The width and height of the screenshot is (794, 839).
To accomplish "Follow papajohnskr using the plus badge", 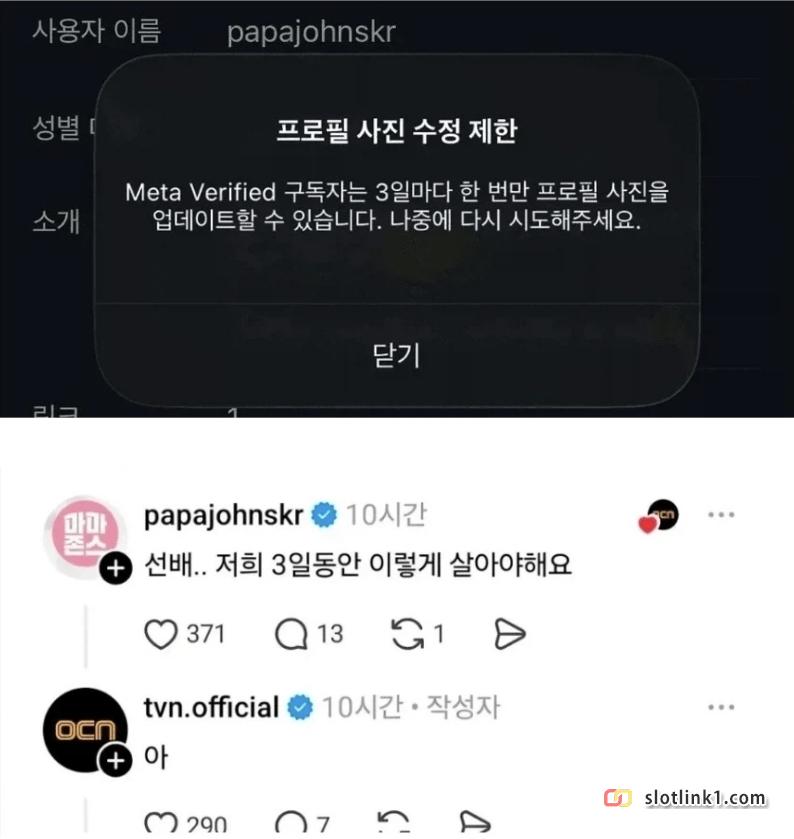I will (116, 568).
